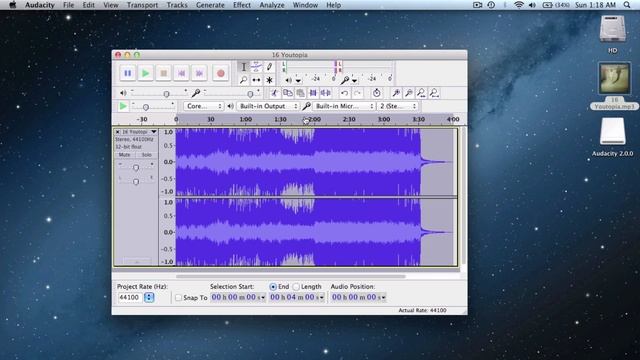This screenshot has width=640, height=360.
Task: Click the Undo arrow icon
Action: tap(344, 93)
